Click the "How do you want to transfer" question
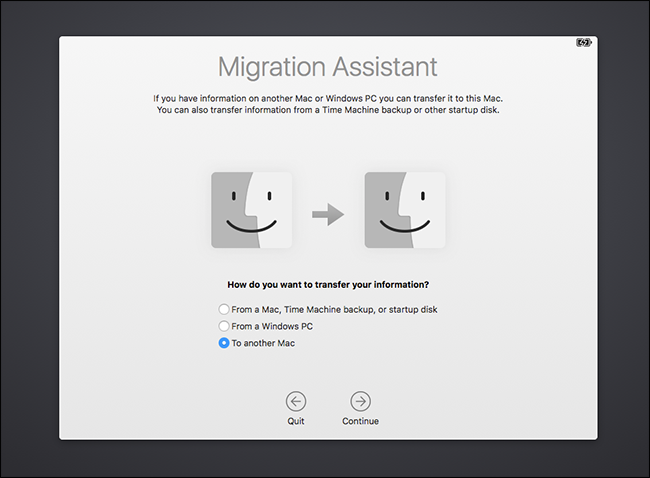 [328, 284]
